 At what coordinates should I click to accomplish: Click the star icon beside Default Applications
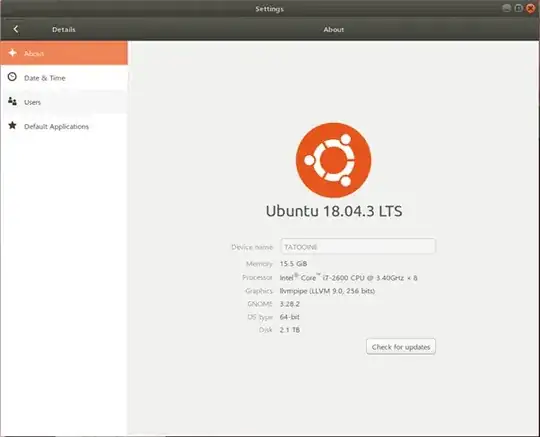(12, 125)
